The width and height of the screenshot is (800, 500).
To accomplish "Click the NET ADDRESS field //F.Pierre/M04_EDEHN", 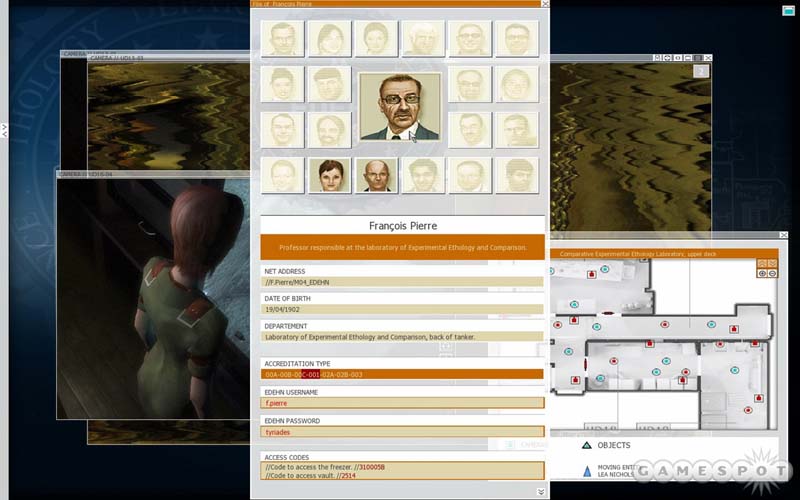I will pos(402,282).
